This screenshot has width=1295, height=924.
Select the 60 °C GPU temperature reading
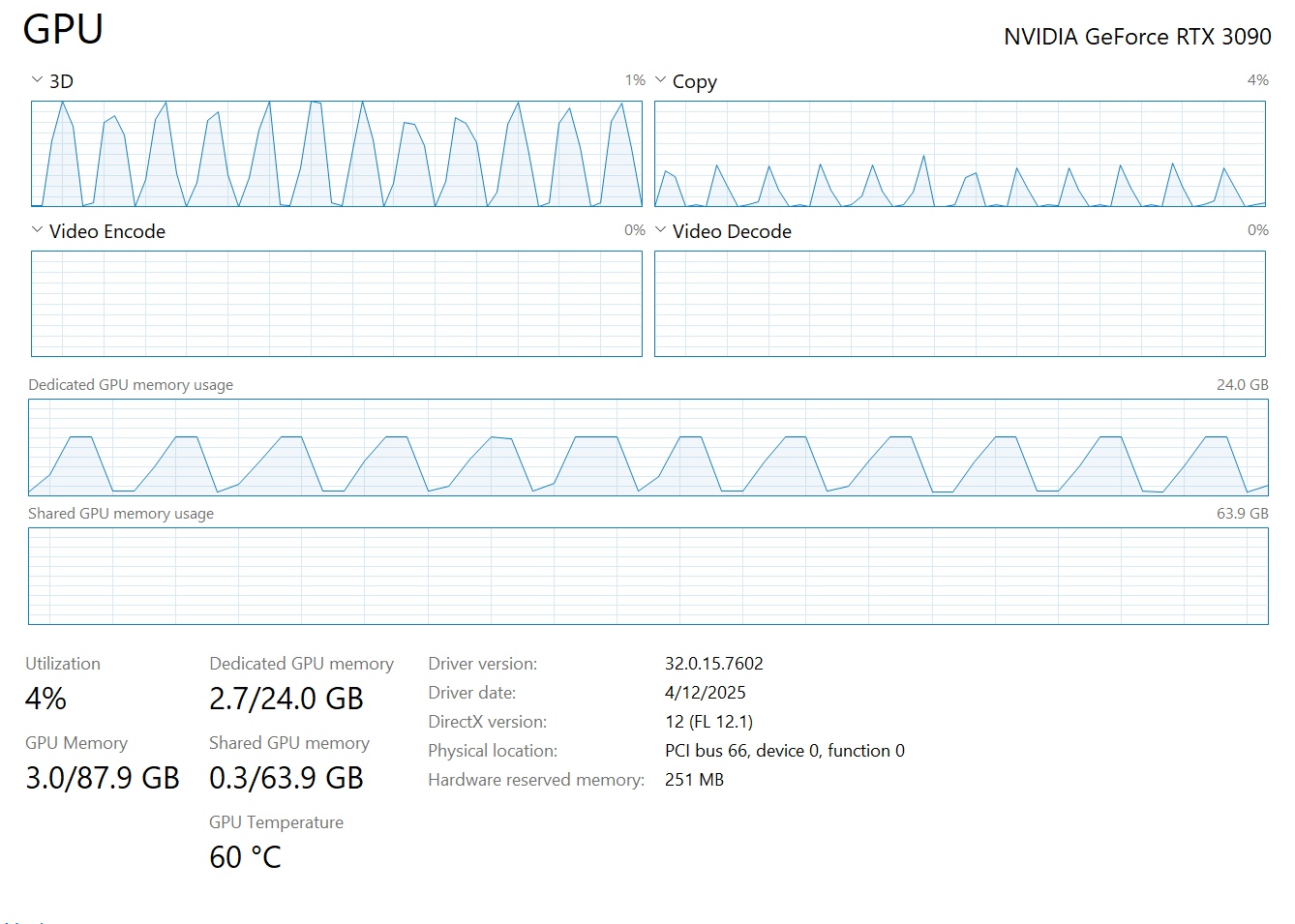(x=245, y=857)
